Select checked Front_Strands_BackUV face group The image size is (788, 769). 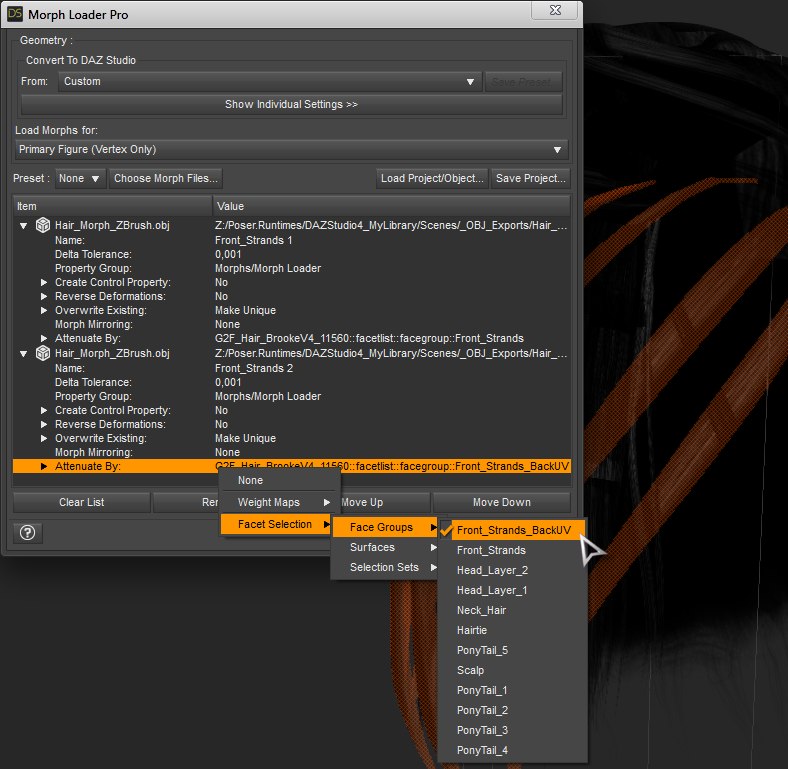[x=513, y=530]
